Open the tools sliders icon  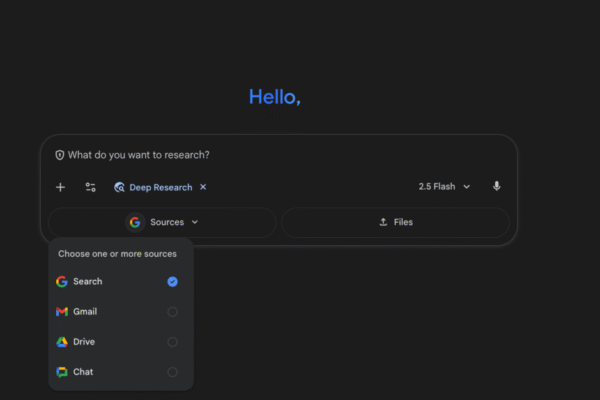coord(90,187)
